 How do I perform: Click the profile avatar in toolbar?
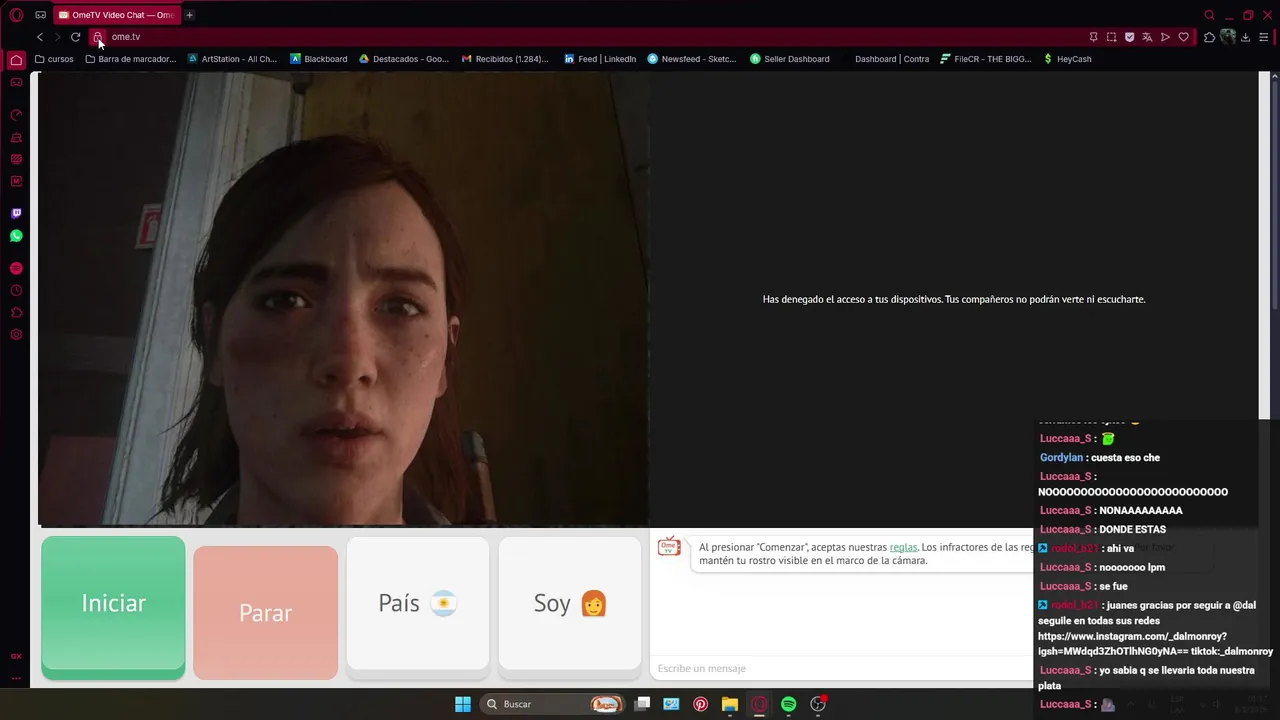click(1227, 37)
